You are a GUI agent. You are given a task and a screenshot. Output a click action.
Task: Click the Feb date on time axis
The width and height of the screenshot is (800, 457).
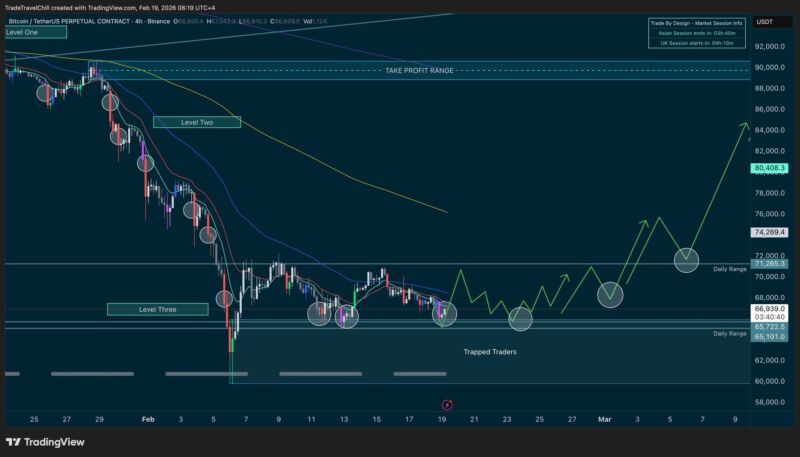click(x=148, y=420)
